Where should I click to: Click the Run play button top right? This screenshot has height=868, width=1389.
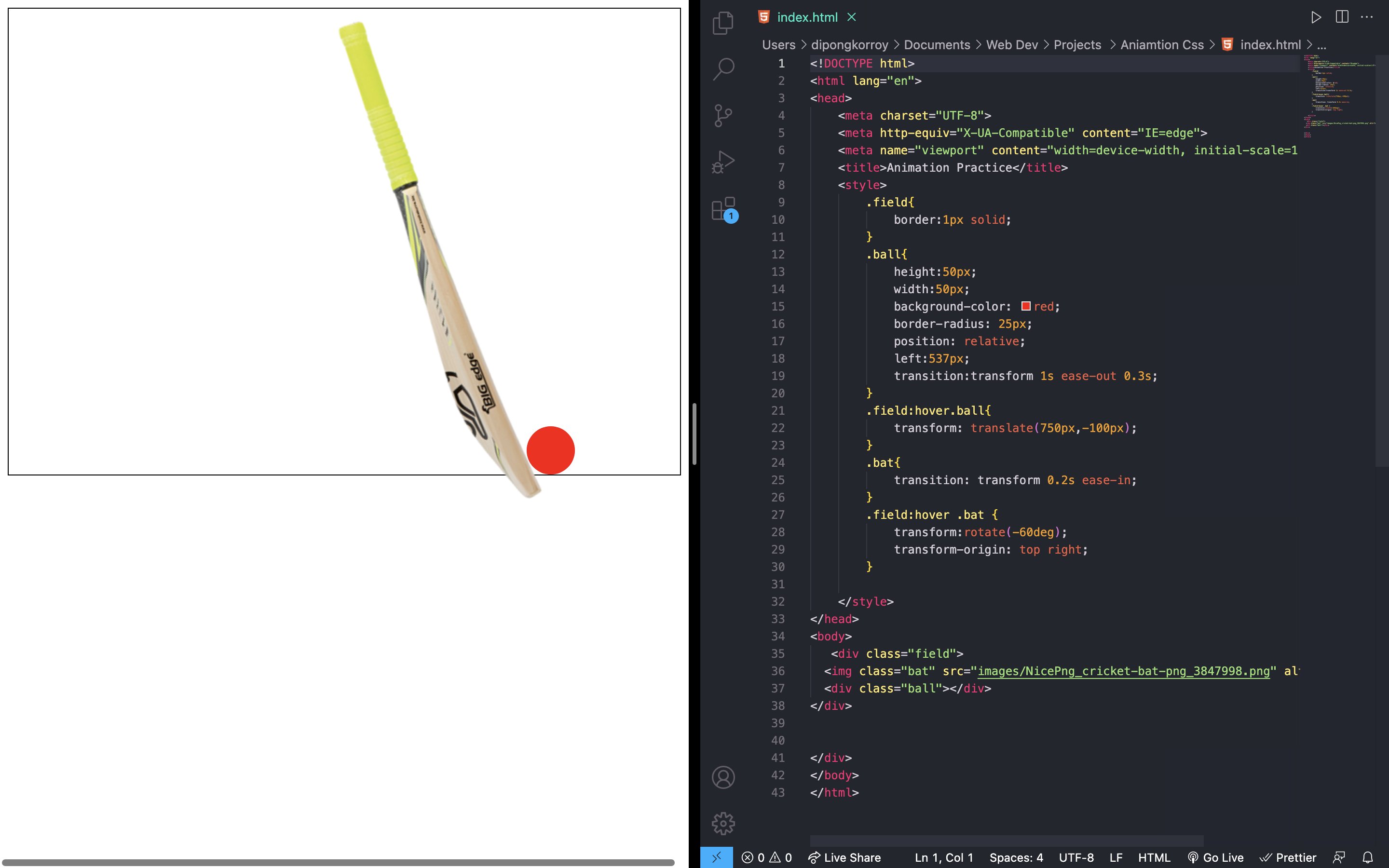pyautogui.click(x=1316, y=17)
